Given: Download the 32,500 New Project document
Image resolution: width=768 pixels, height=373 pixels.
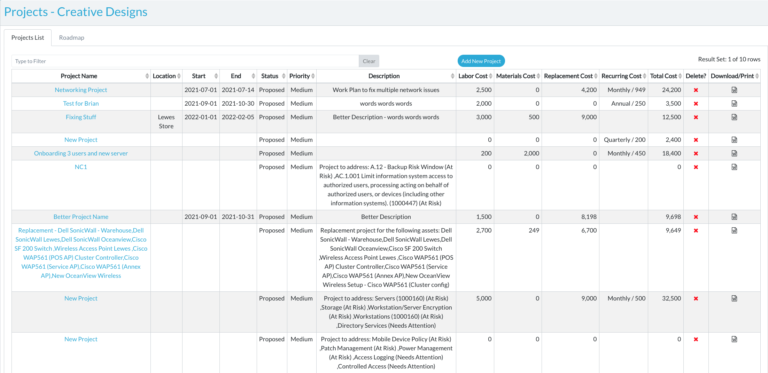Looking at the screenshot, I should pos(734,298).
